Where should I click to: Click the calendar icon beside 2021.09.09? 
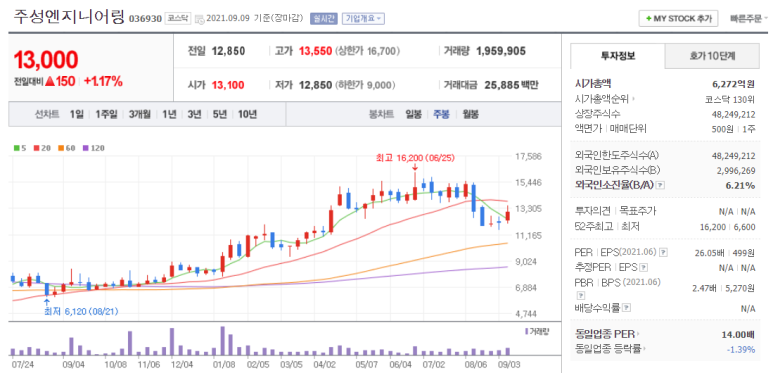point(199,19)
